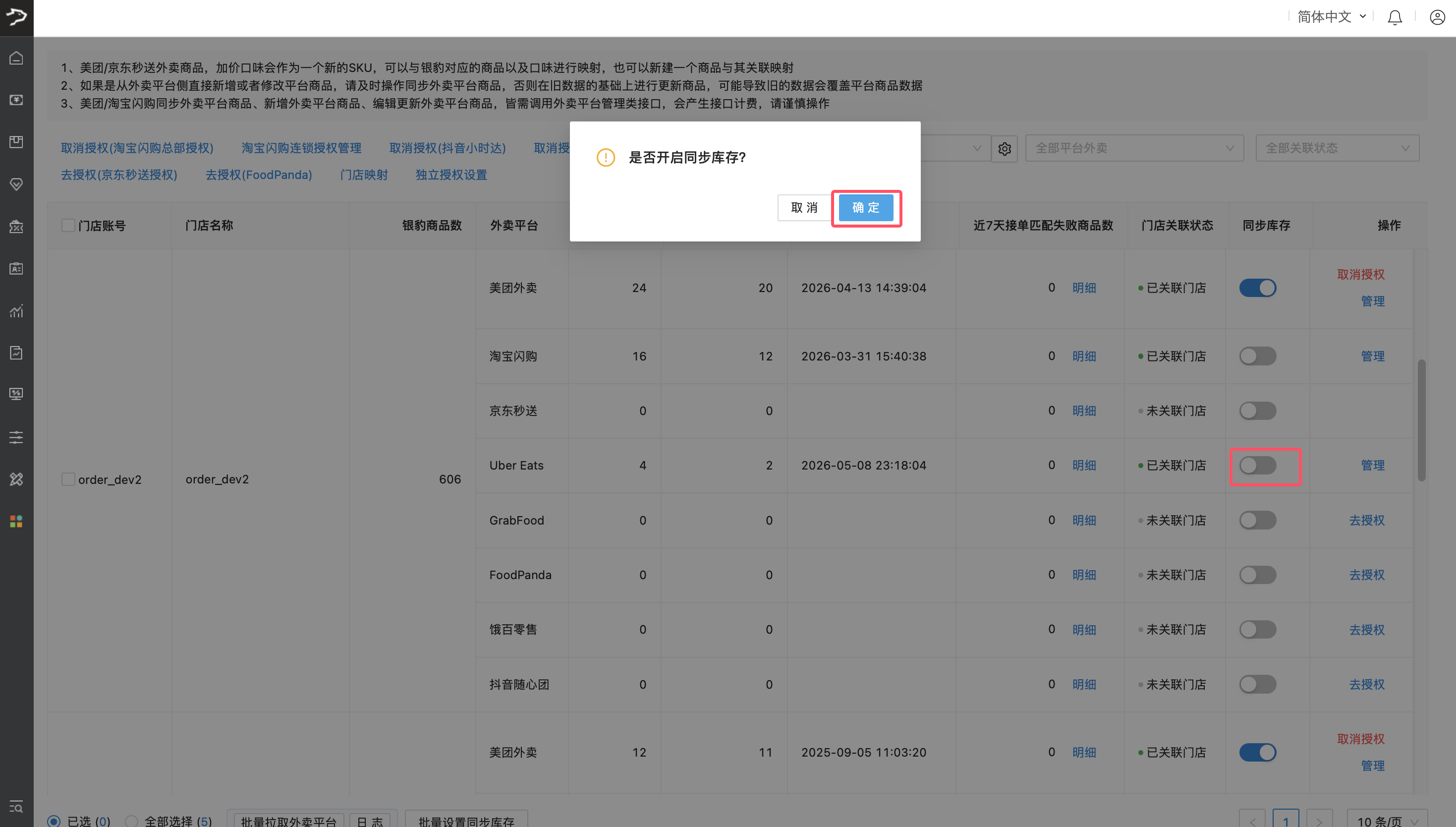Open 明细 for Uber Eats row
1456x827 pixels.
(x=1084, y=465)
